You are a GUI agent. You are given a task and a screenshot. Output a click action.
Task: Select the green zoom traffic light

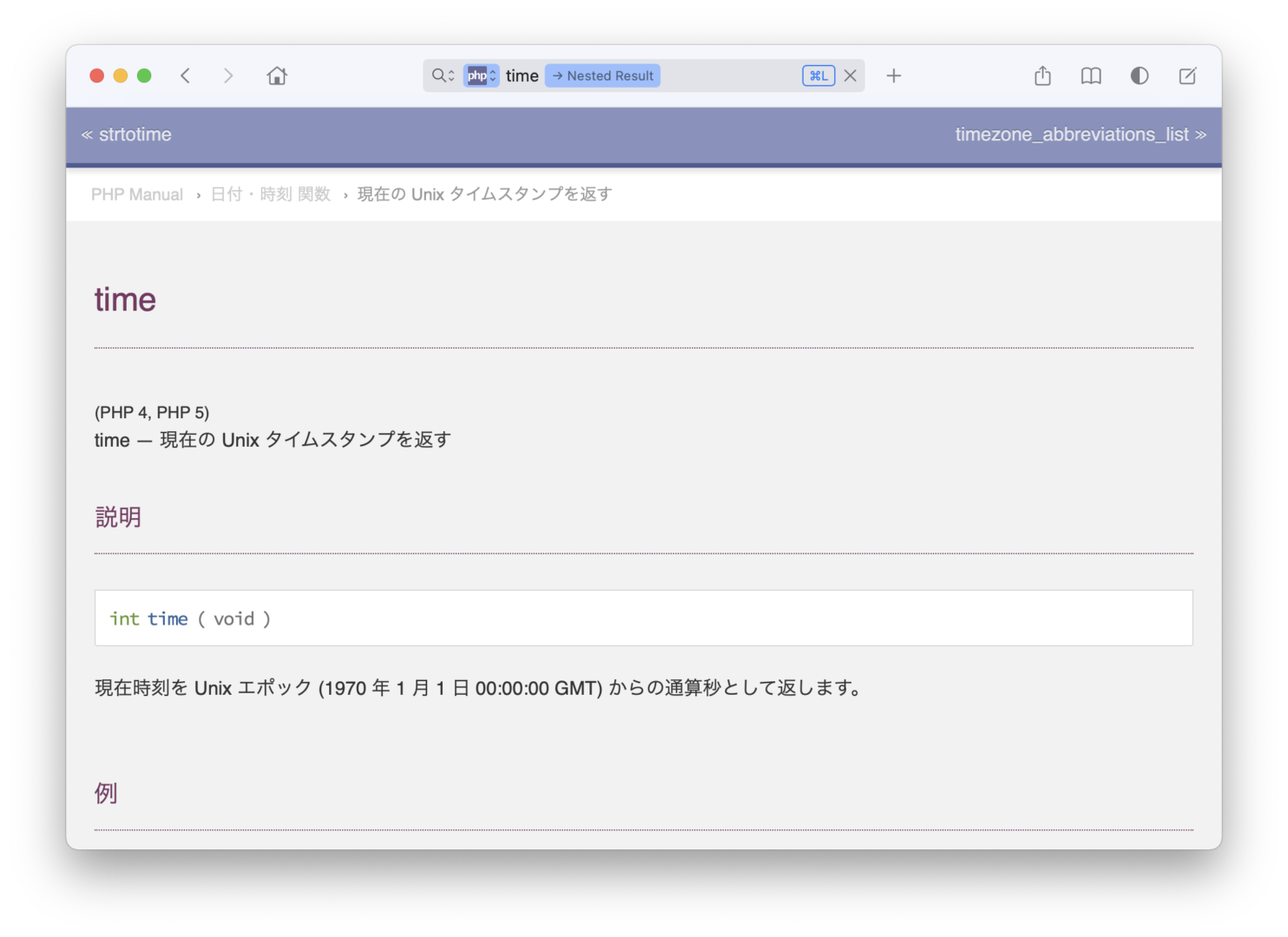[144, 75]
